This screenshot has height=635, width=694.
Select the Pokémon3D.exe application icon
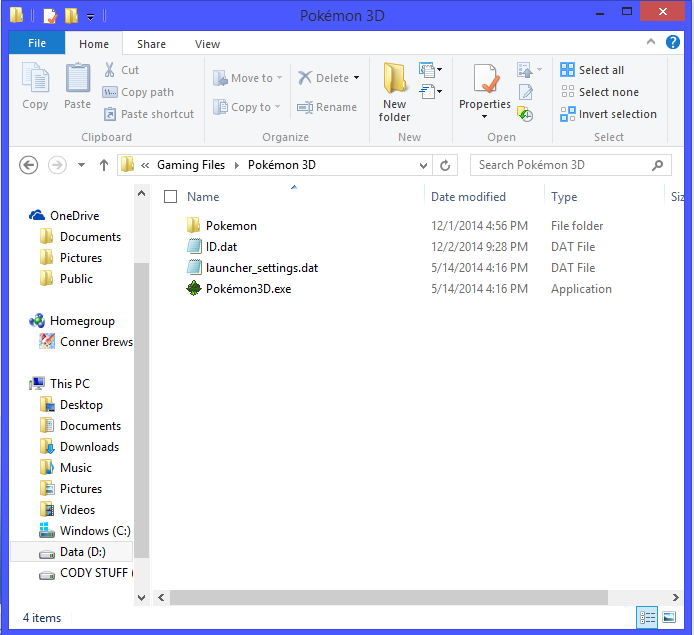[193, 289]
